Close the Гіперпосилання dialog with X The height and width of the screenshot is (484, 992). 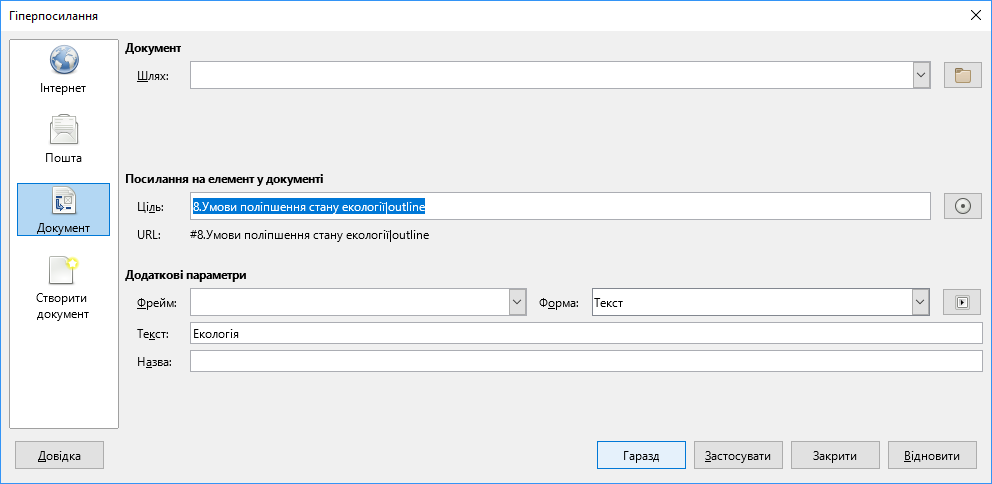975,16
